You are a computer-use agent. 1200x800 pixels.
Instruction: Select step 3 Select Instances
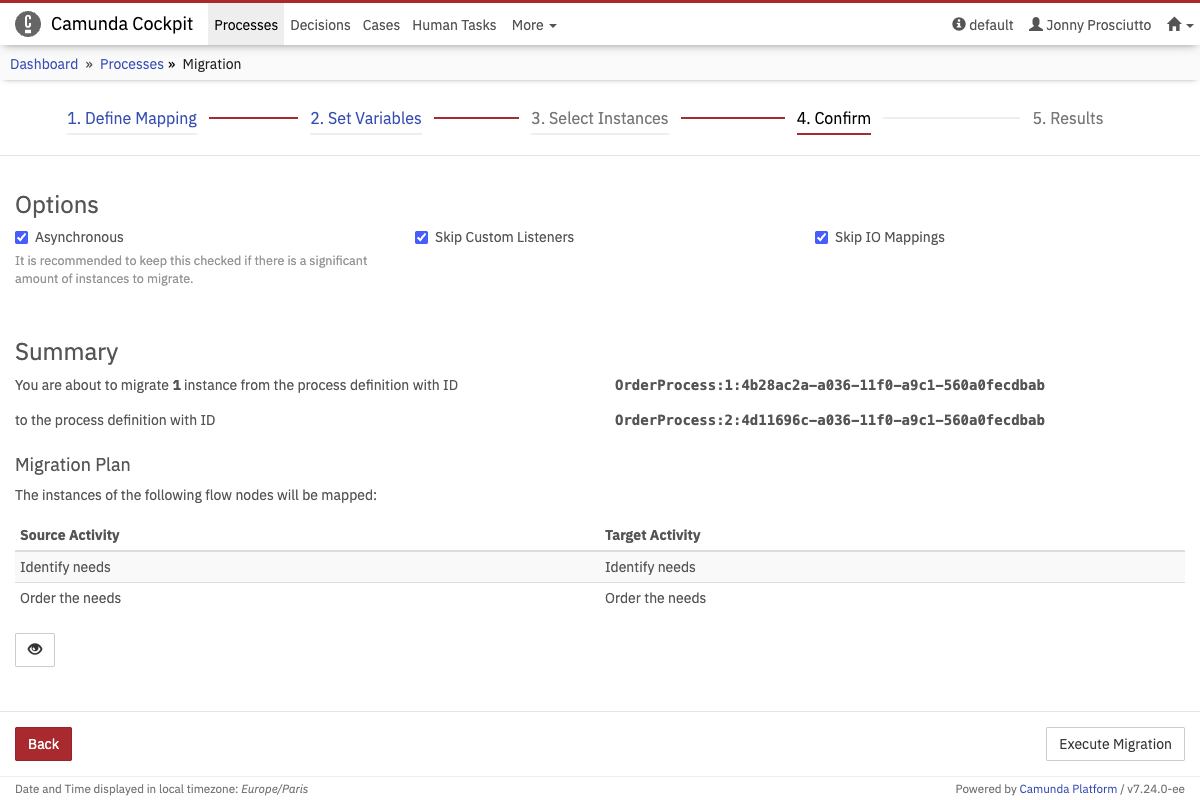(599, 118)
